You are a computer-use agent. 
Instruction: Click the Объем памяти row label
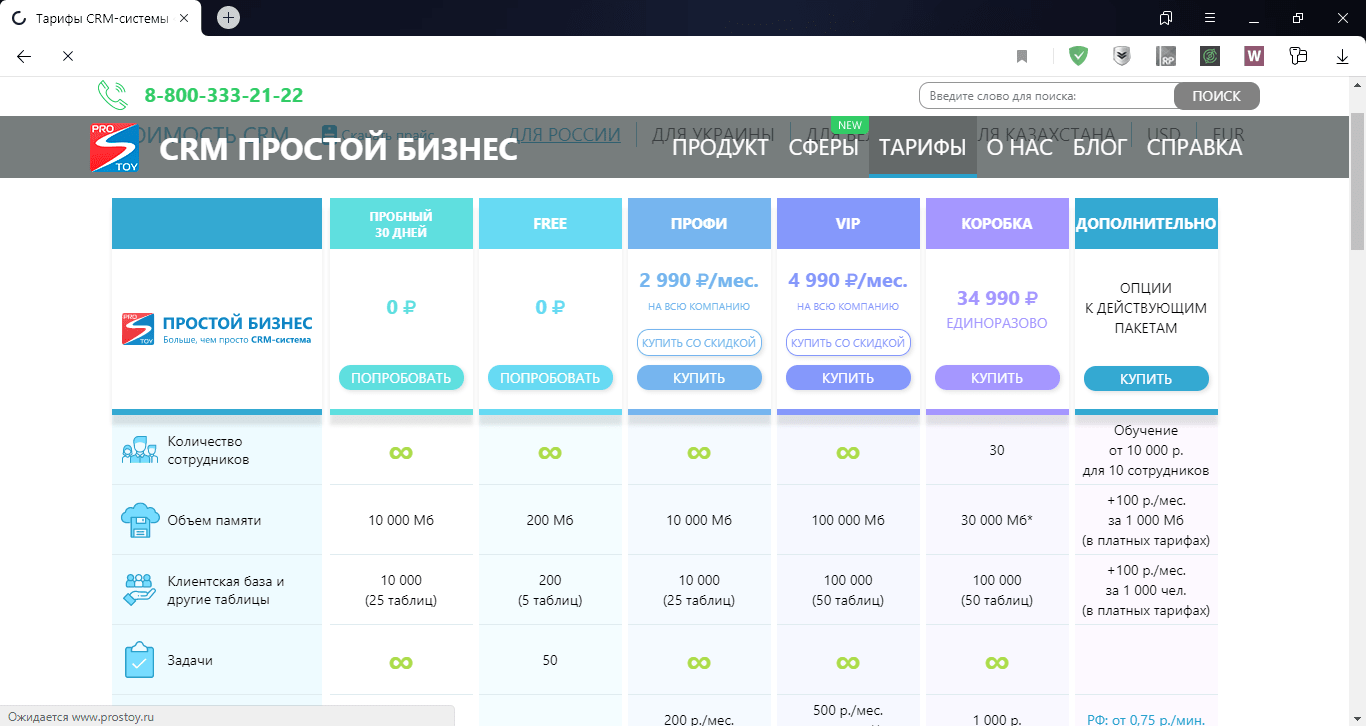click(x=214, y=520)
